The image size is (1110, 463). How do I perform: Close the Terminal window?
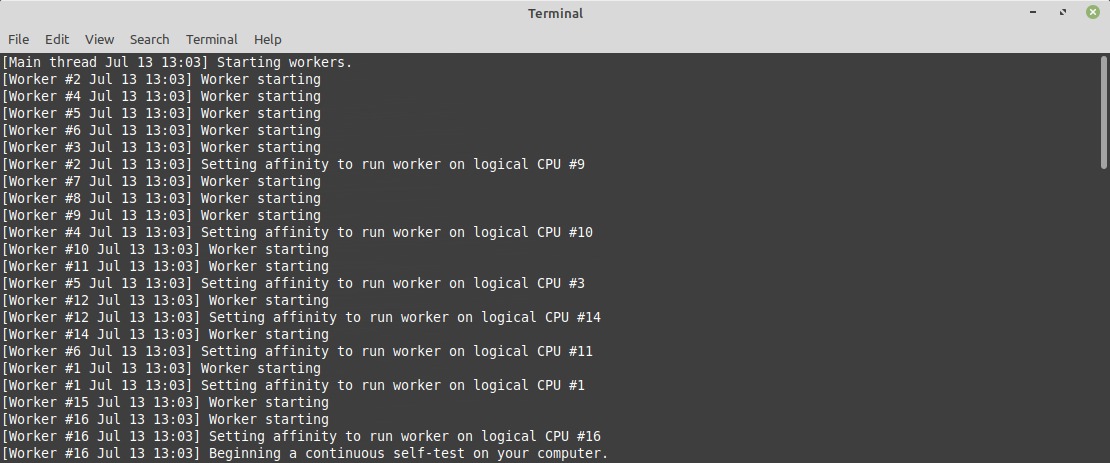[1092, 13]
